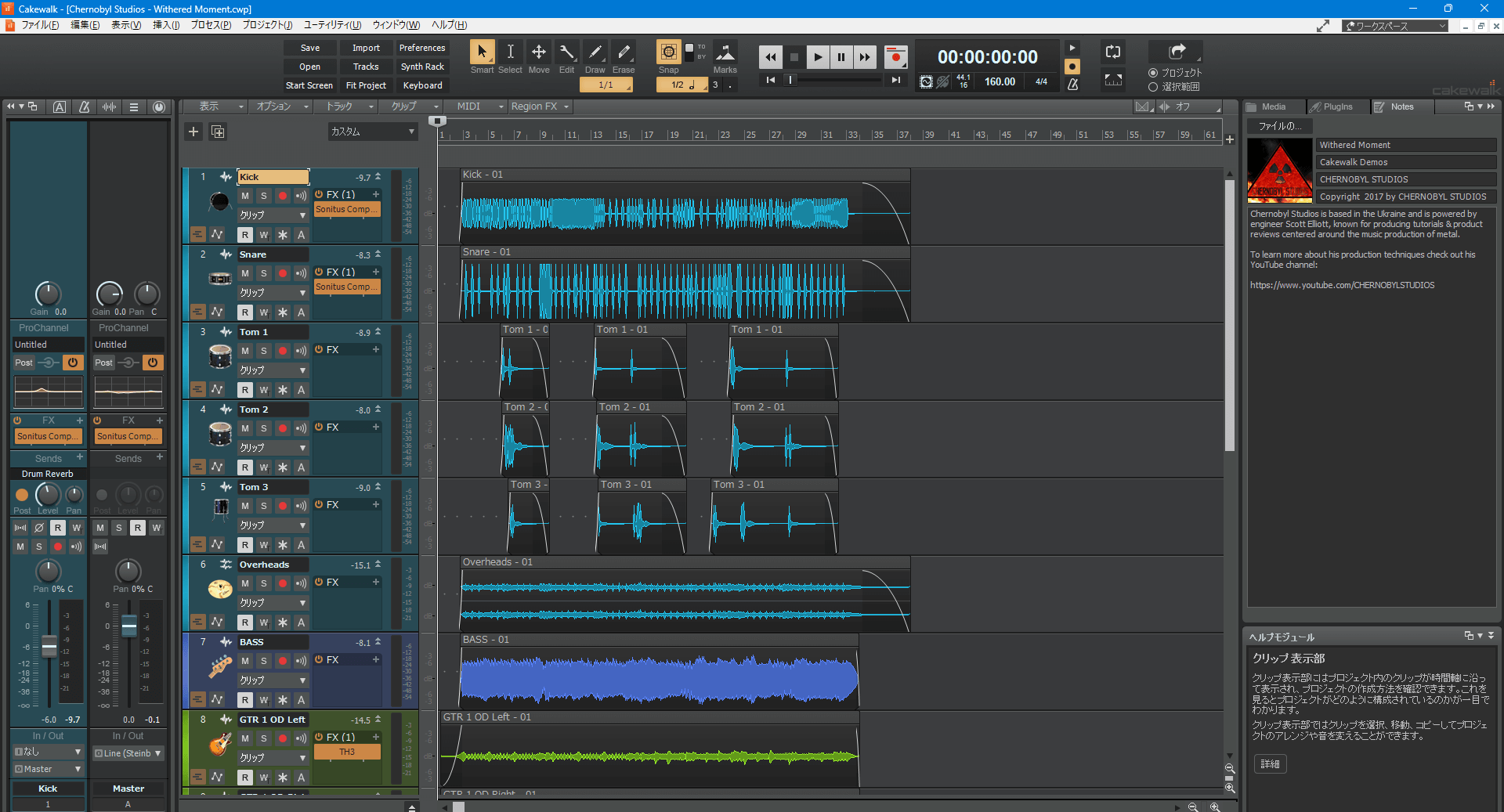Open the ワークスペース workspace dropdown
The width and height of the screenshot is (1504, 812).
1395,26
